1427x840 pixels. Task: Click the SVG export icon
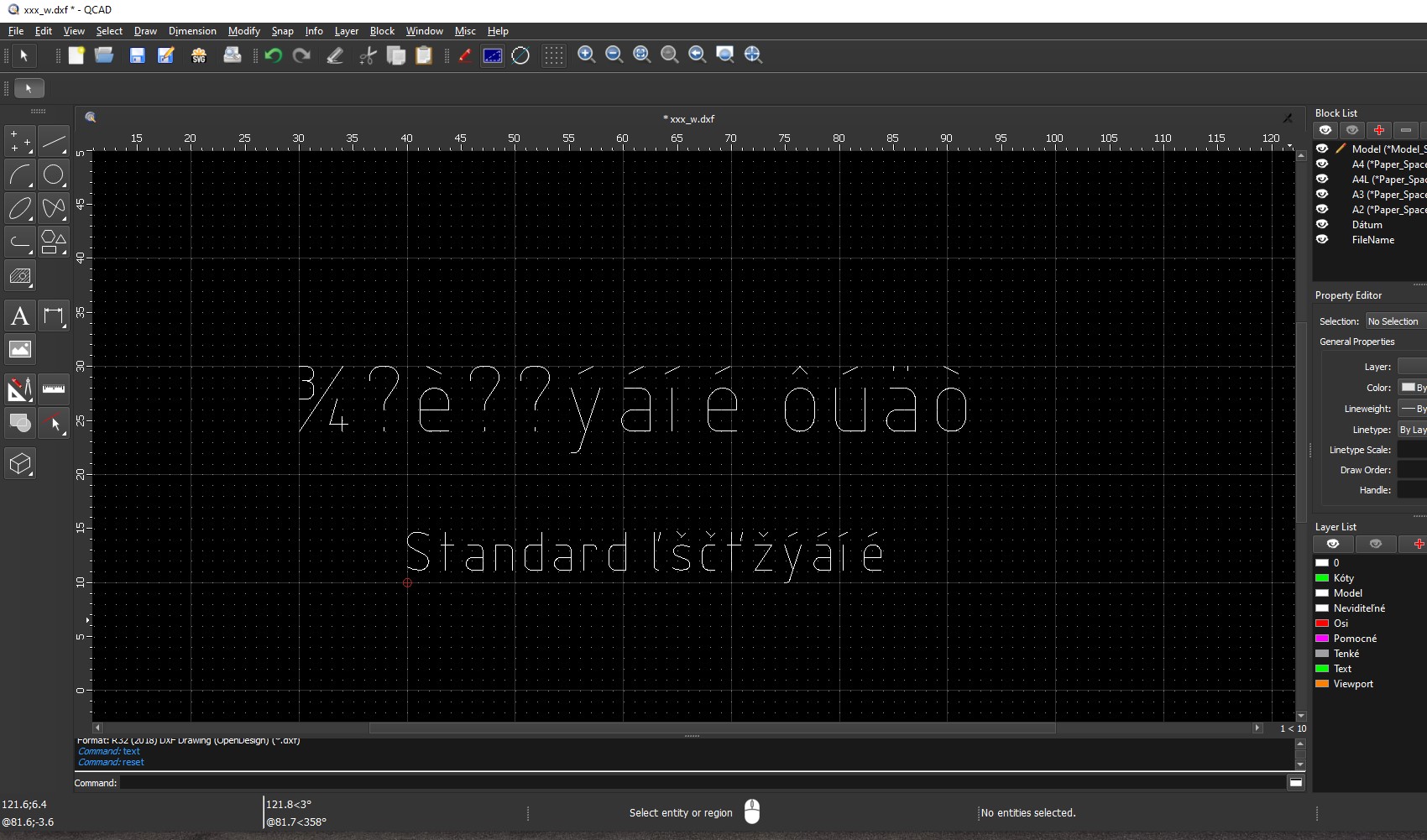(x=199, y=55)
